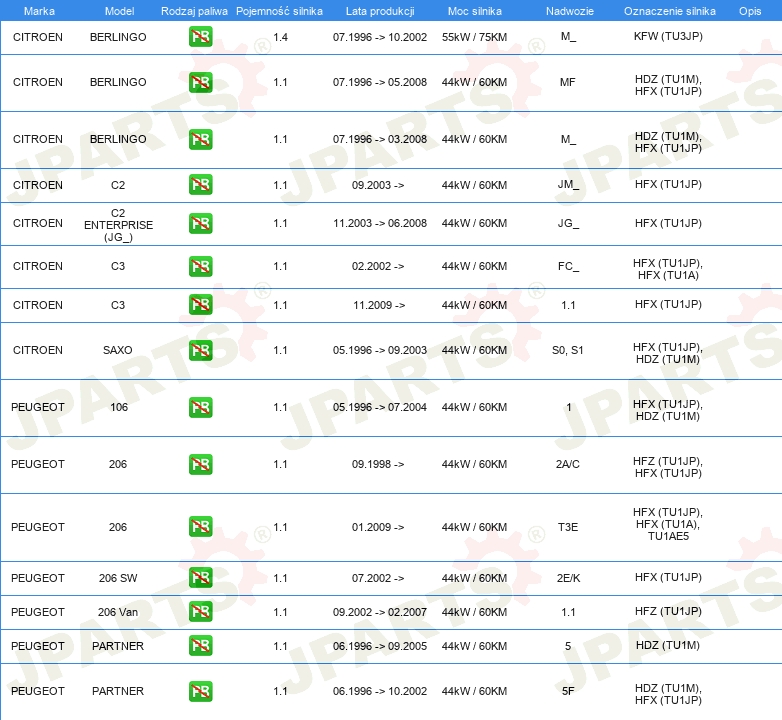782x720 pixels.
Task: Click fuel icon in Partner 09.2005 row
Action: coord(200,646)
